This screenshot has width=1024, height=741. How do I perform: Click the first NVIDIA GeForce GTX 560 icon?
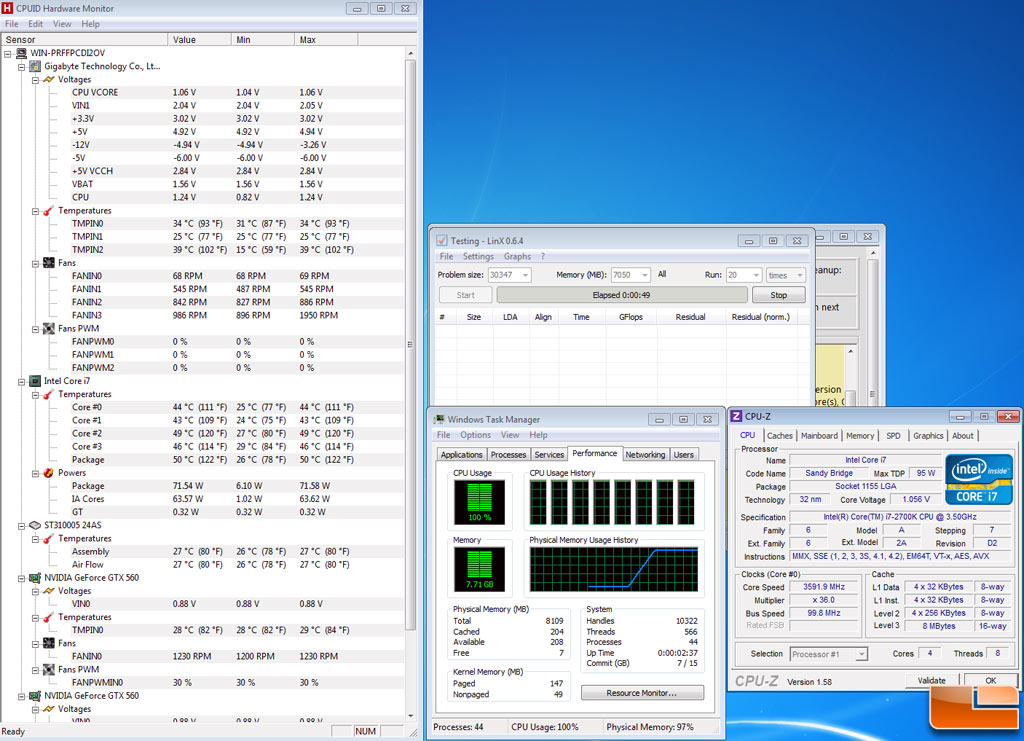(x=36, y=578)
